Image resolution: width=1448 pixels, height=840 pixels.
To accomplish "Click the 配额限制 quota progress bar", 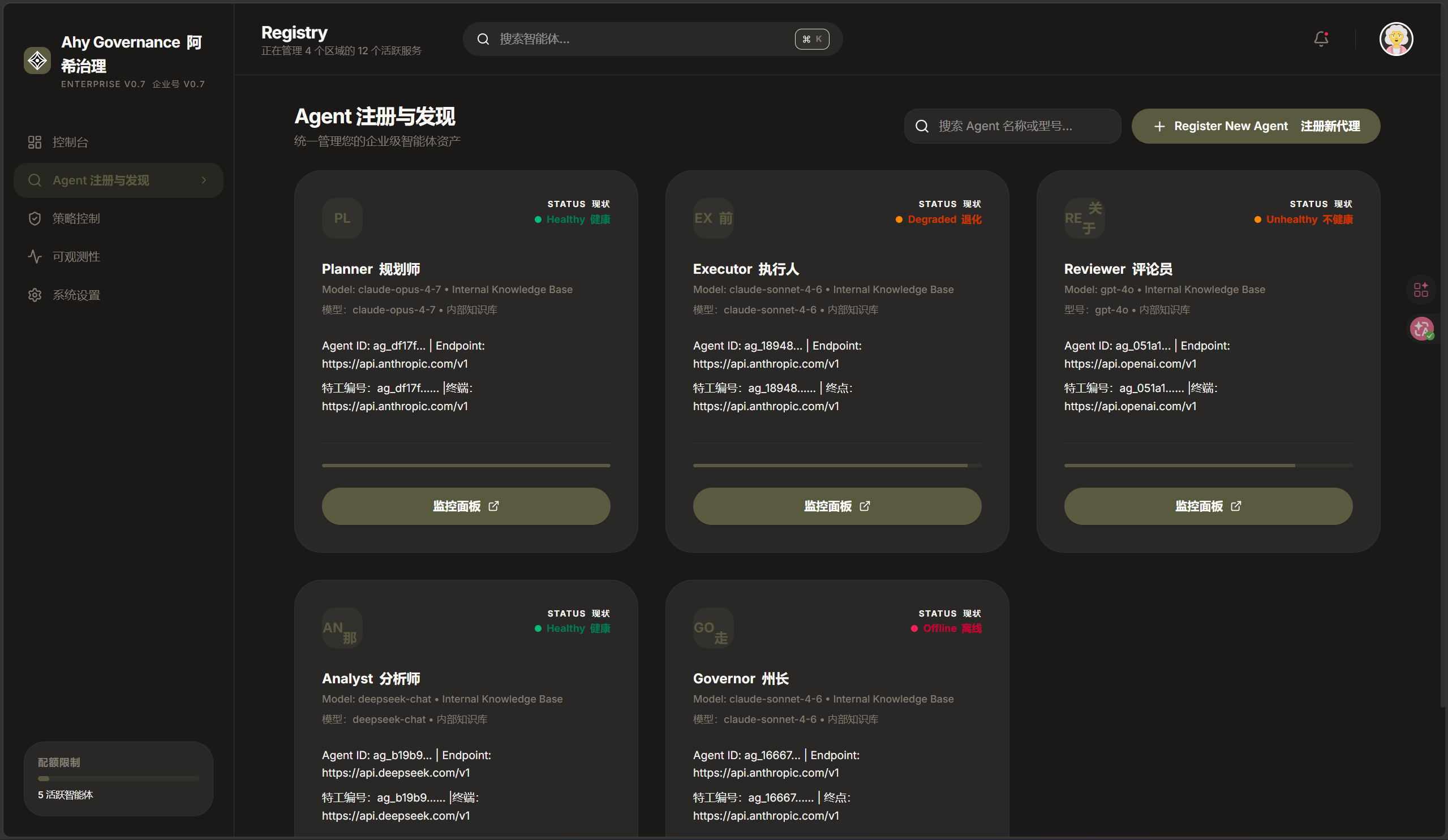I will [118, 778].
